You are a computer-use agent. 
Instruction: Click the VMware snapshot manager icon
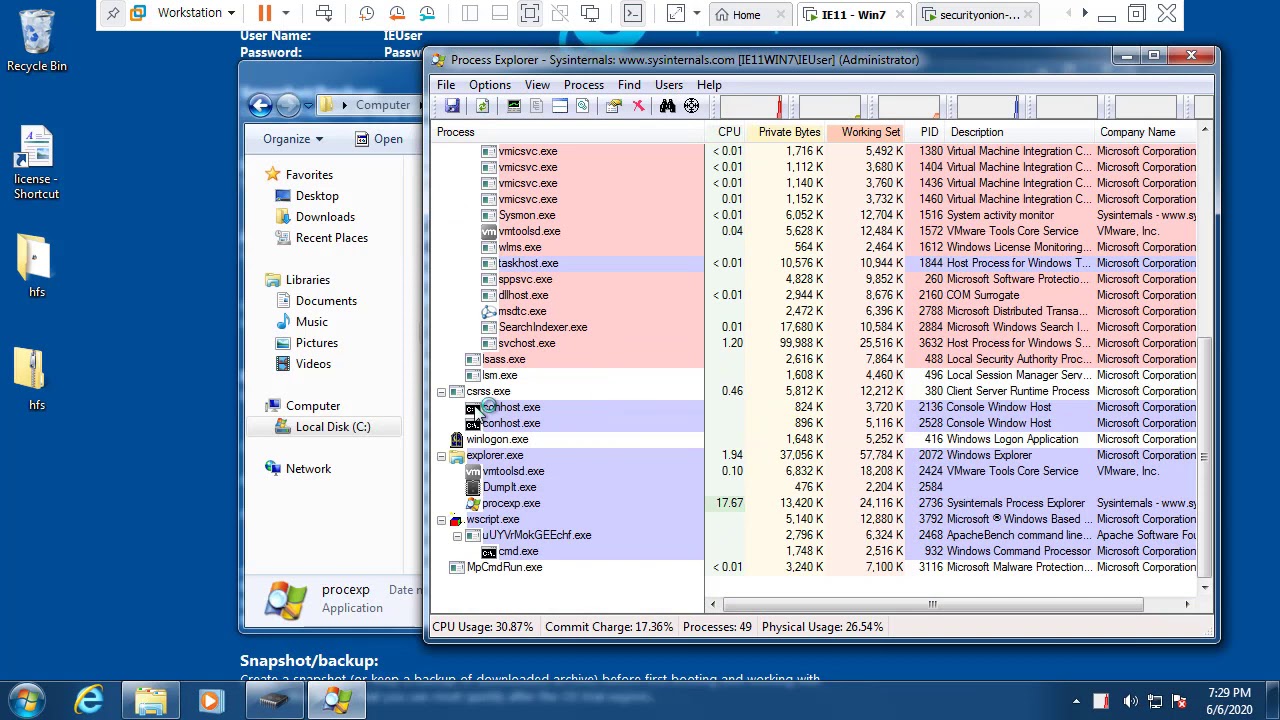pos(427,13)
